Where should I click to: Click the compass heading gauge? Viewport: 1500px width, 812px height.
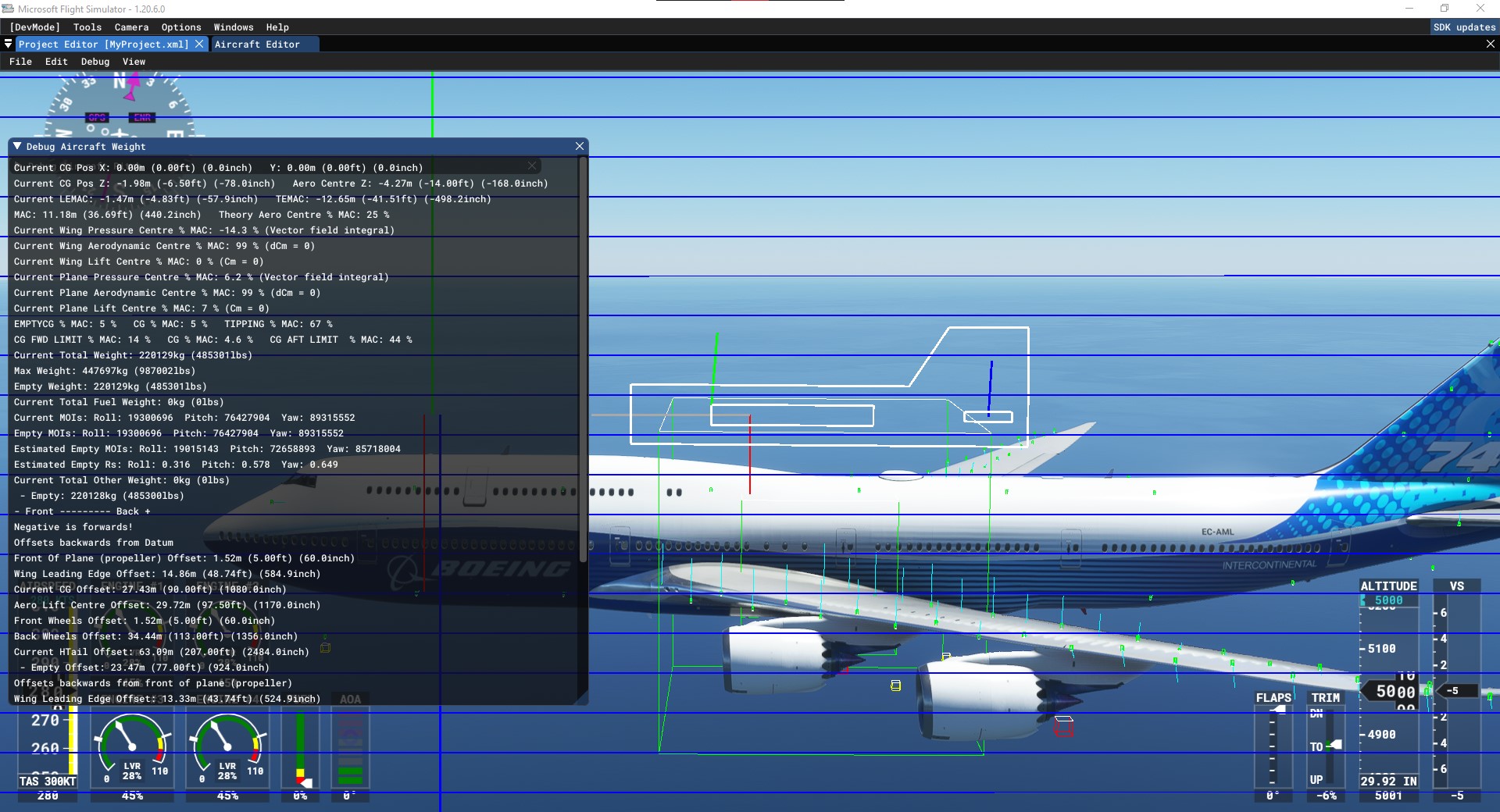[x=120, y=105]
